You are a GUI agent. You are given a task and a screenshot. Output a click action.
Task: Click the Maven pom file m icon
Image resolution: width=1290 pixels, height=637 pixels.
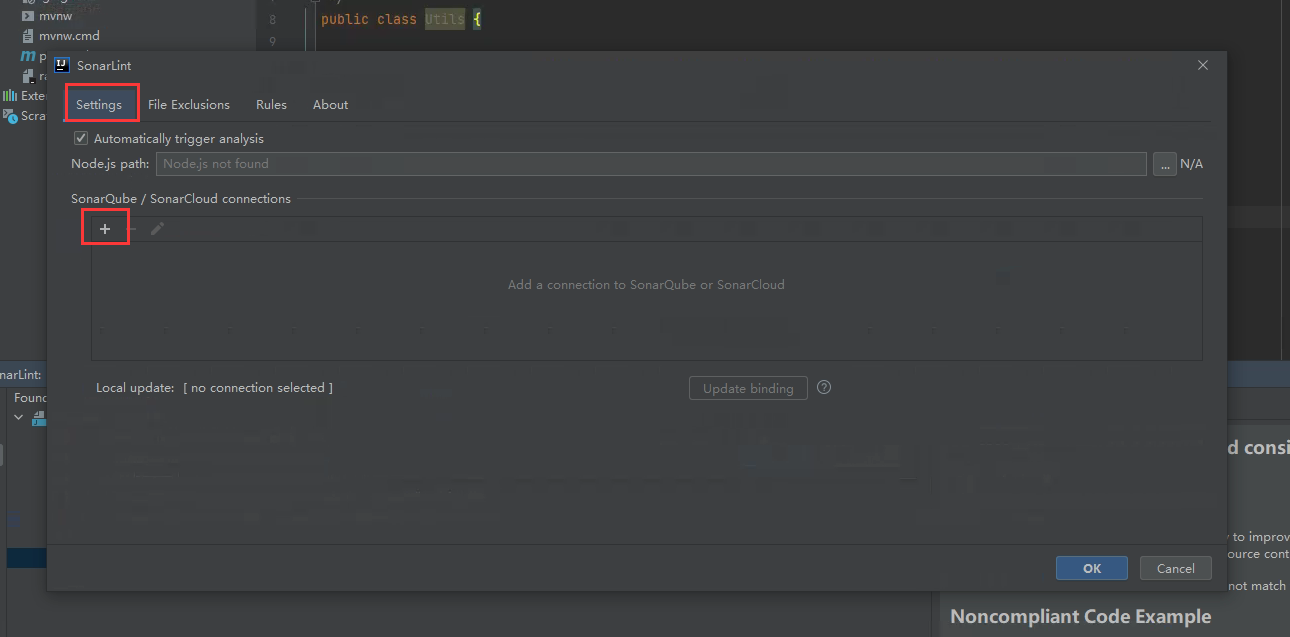click(x=28, y=56)
